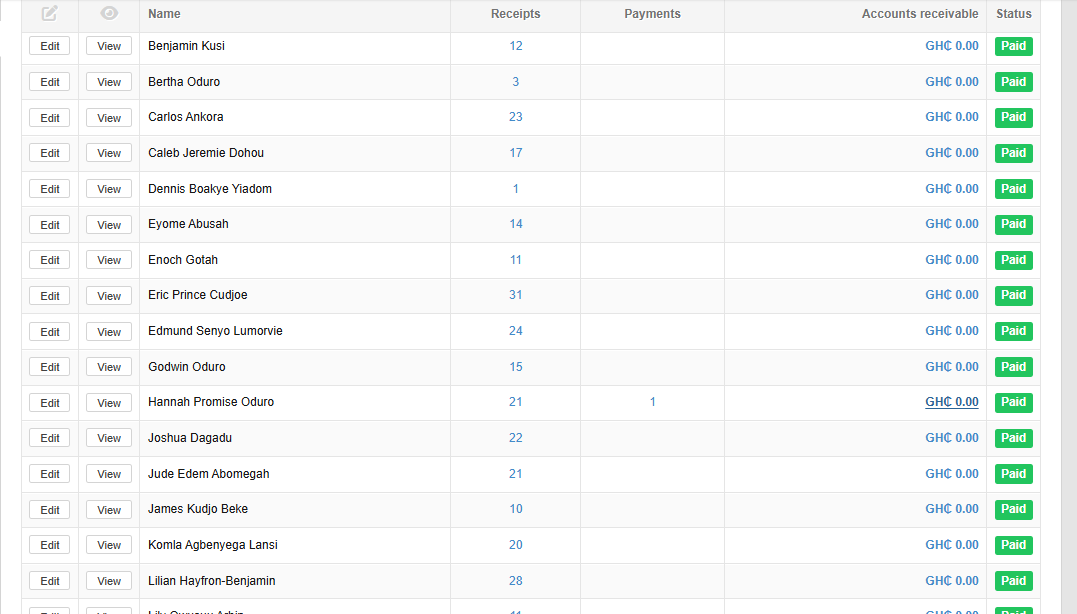
Task: Edit Benjamin Kusi's record
Action: [x=49, y=46]
